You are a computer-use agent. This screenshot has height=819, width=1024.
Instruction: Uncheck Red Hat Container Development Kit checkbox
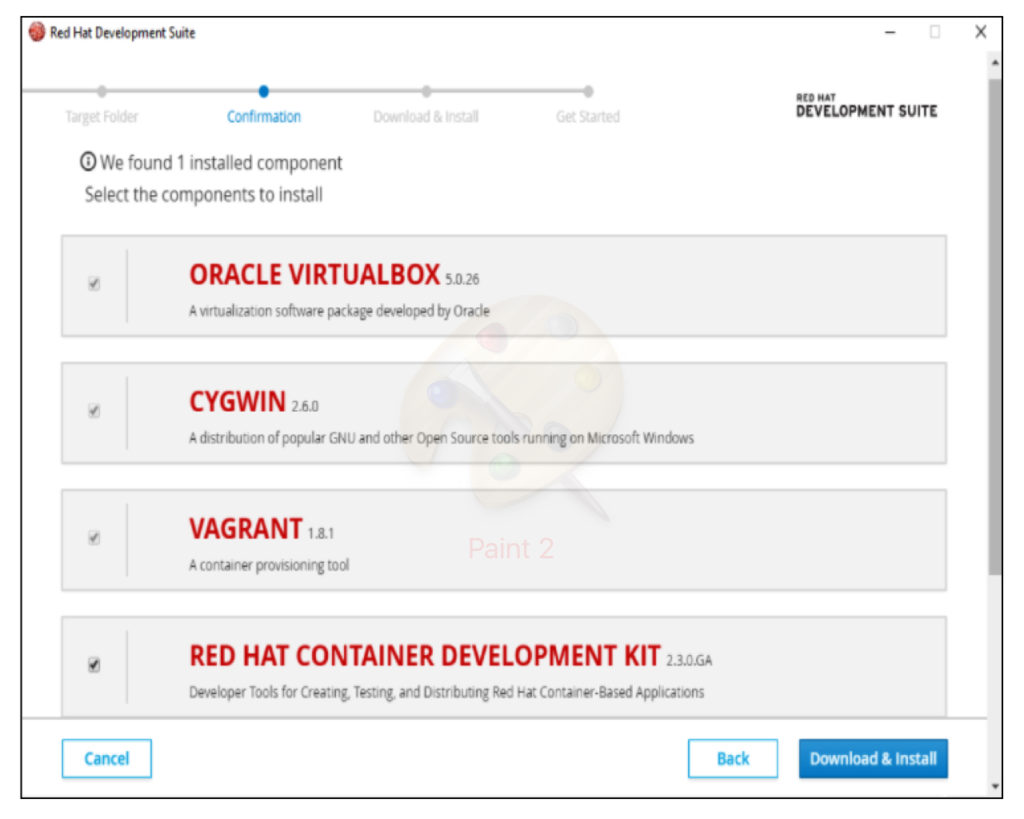[x=94, y=664]
